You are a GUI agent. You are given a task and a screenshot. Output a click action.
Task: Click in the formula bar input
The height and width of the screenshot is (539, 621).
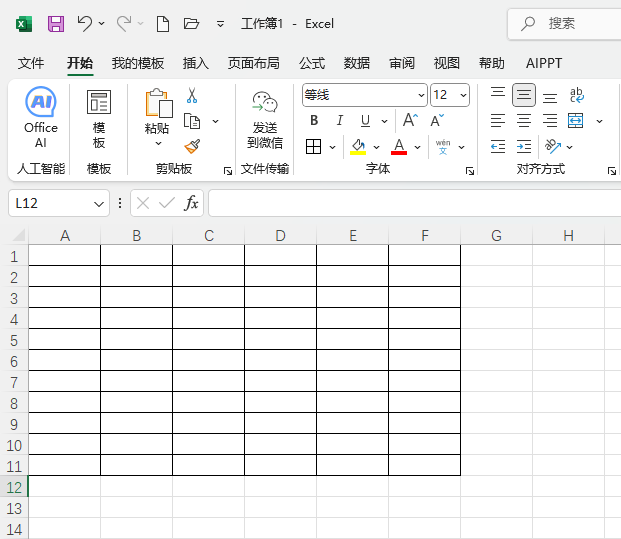coord(415,203)
